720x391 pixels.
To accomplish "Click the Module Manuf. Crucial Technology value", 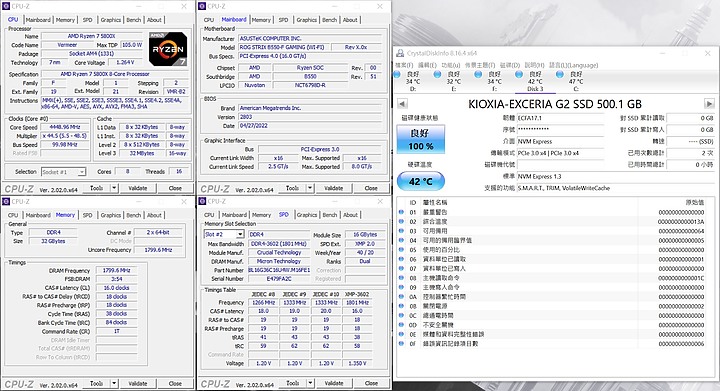I will [x=279, y=252].
